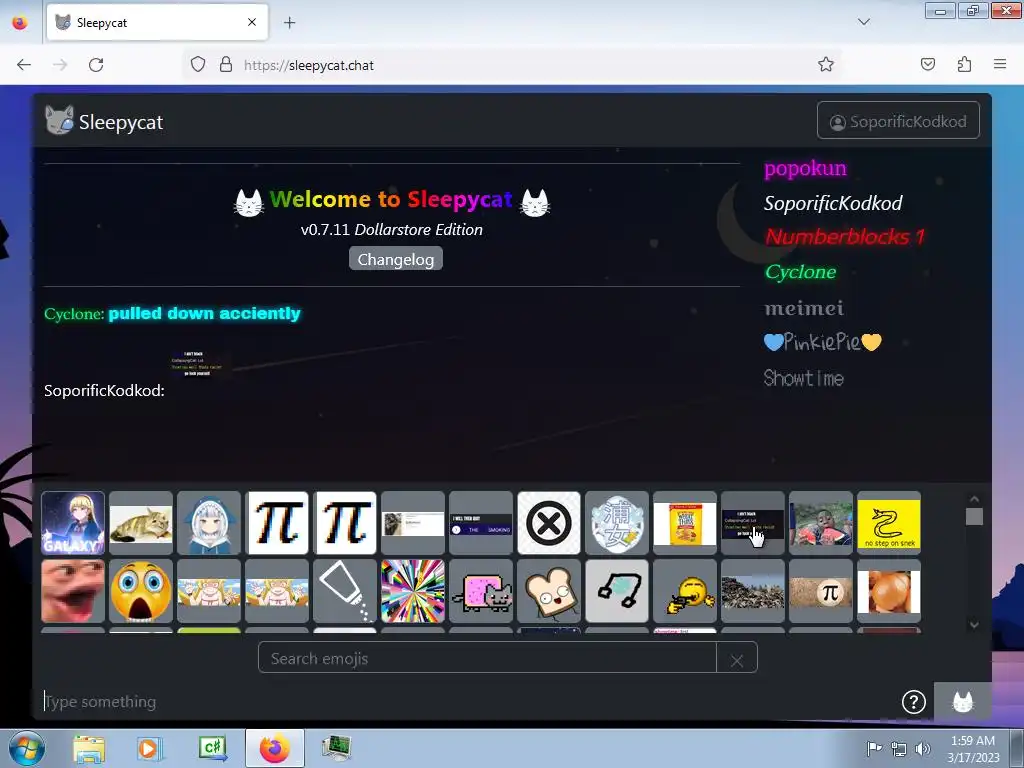
Task: Insert the circled X emoji
Action: click(549, 523)
